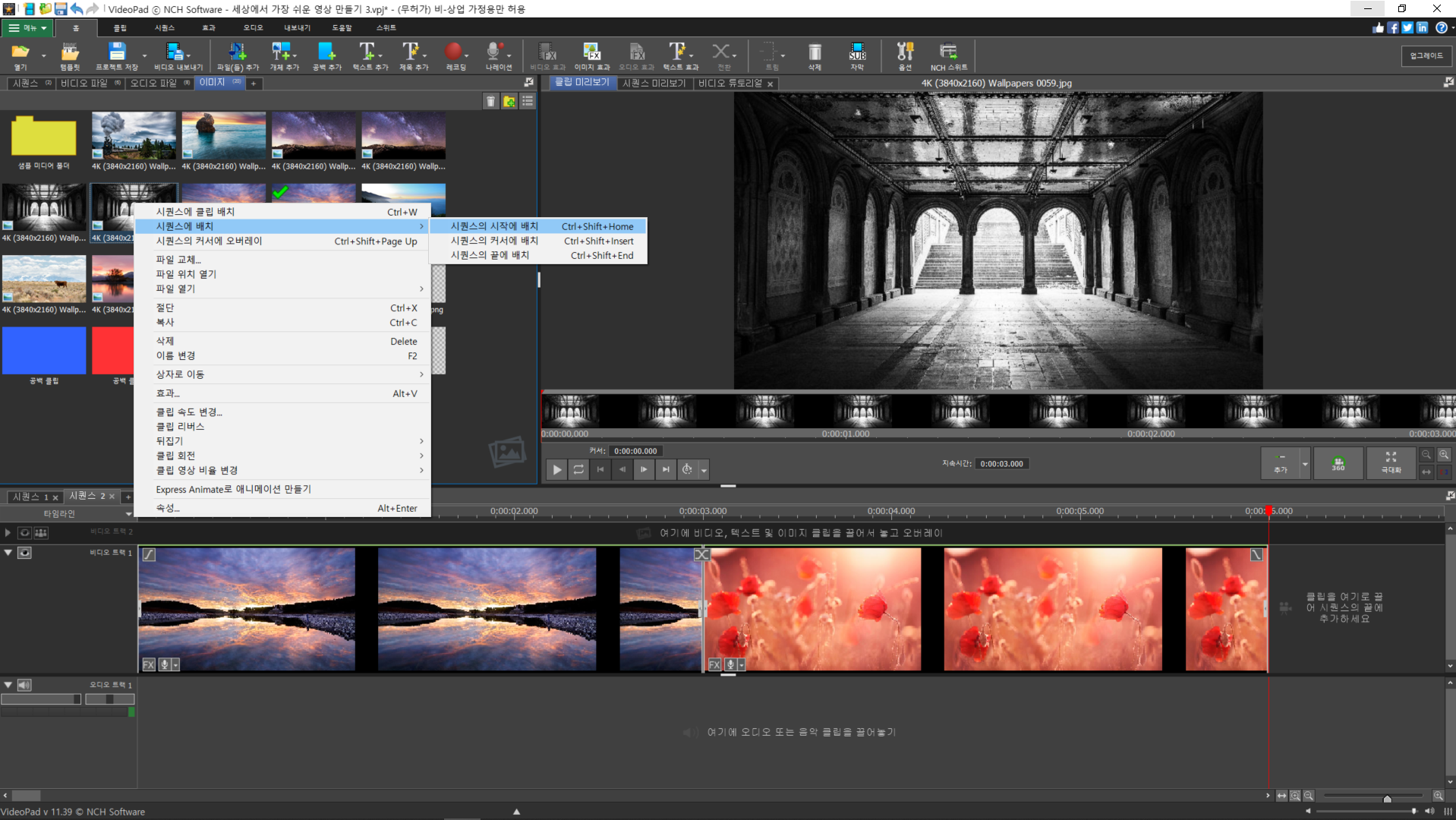Open the 추가 button dropdown arrow
This screenshot has width=1456, height=820.
pos(1305,463)
